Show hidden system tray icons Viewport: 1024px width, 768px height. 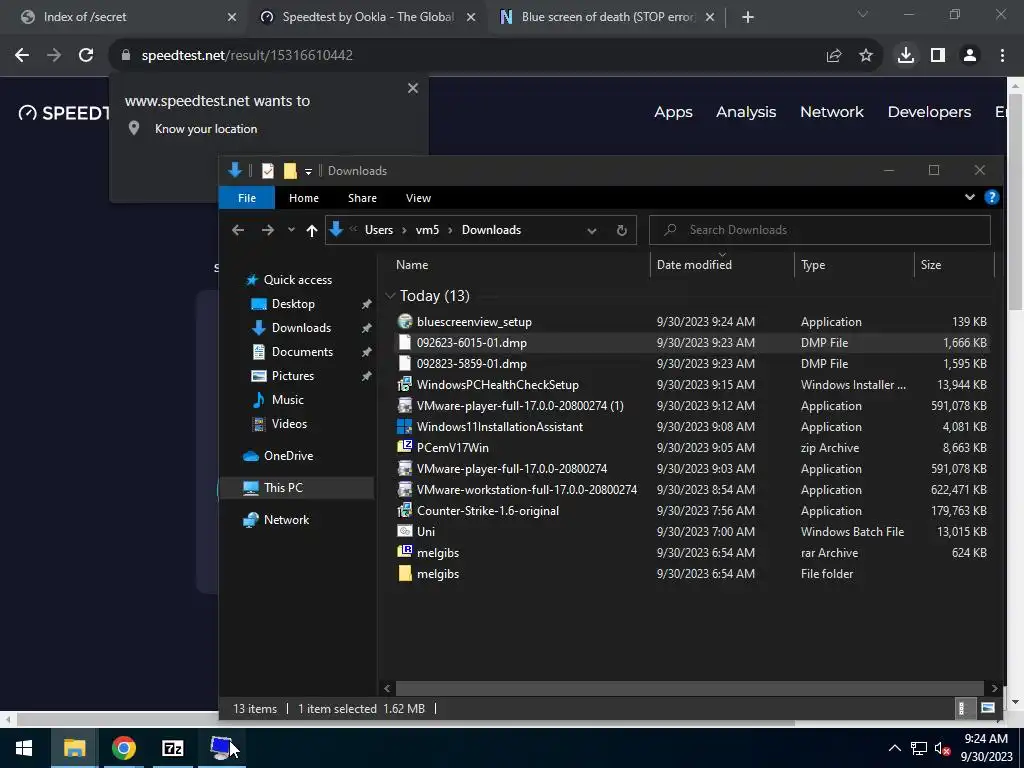pyautogui.click(x=895, y=748)
